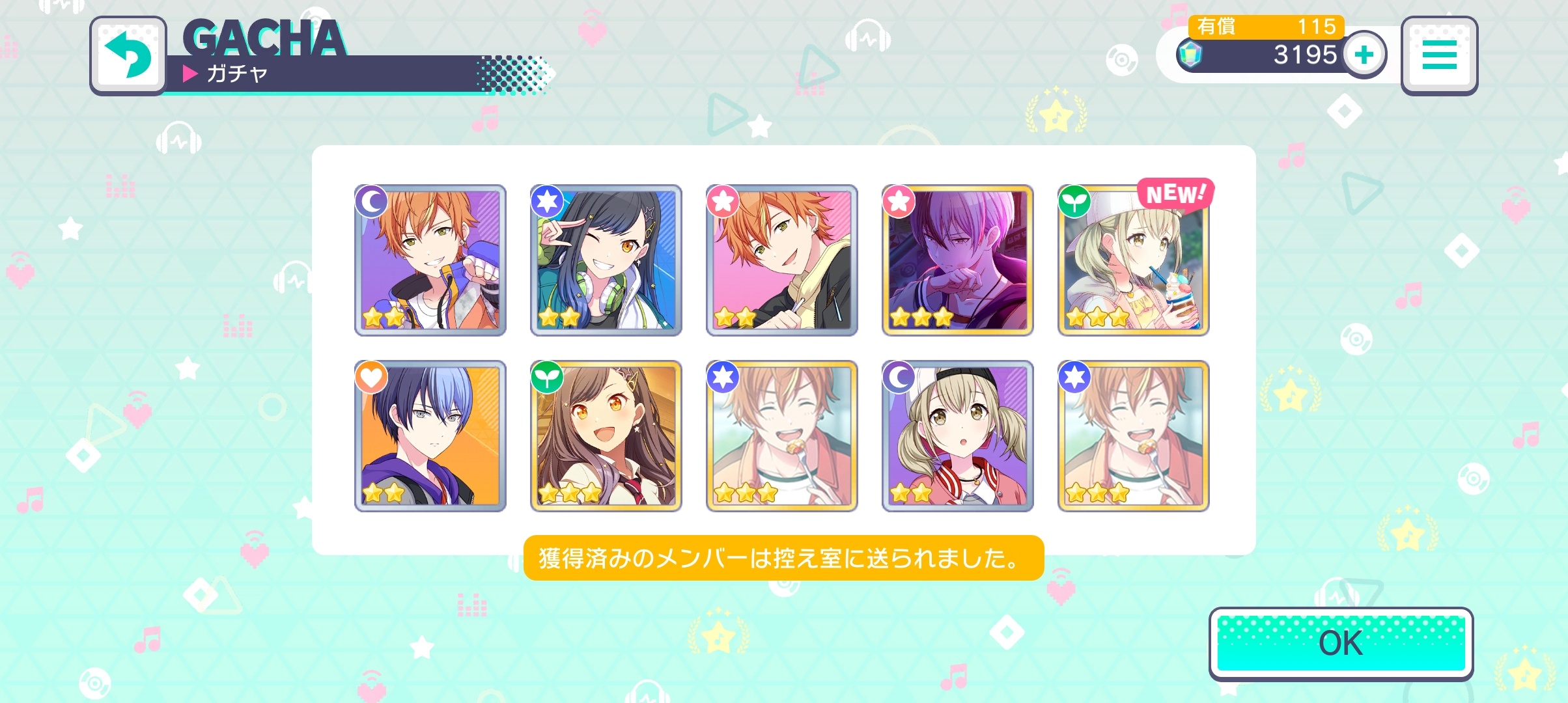Tap the moon attribute icon on the first card
Viewport: 1568px width, 703px height.
[372, 202]
